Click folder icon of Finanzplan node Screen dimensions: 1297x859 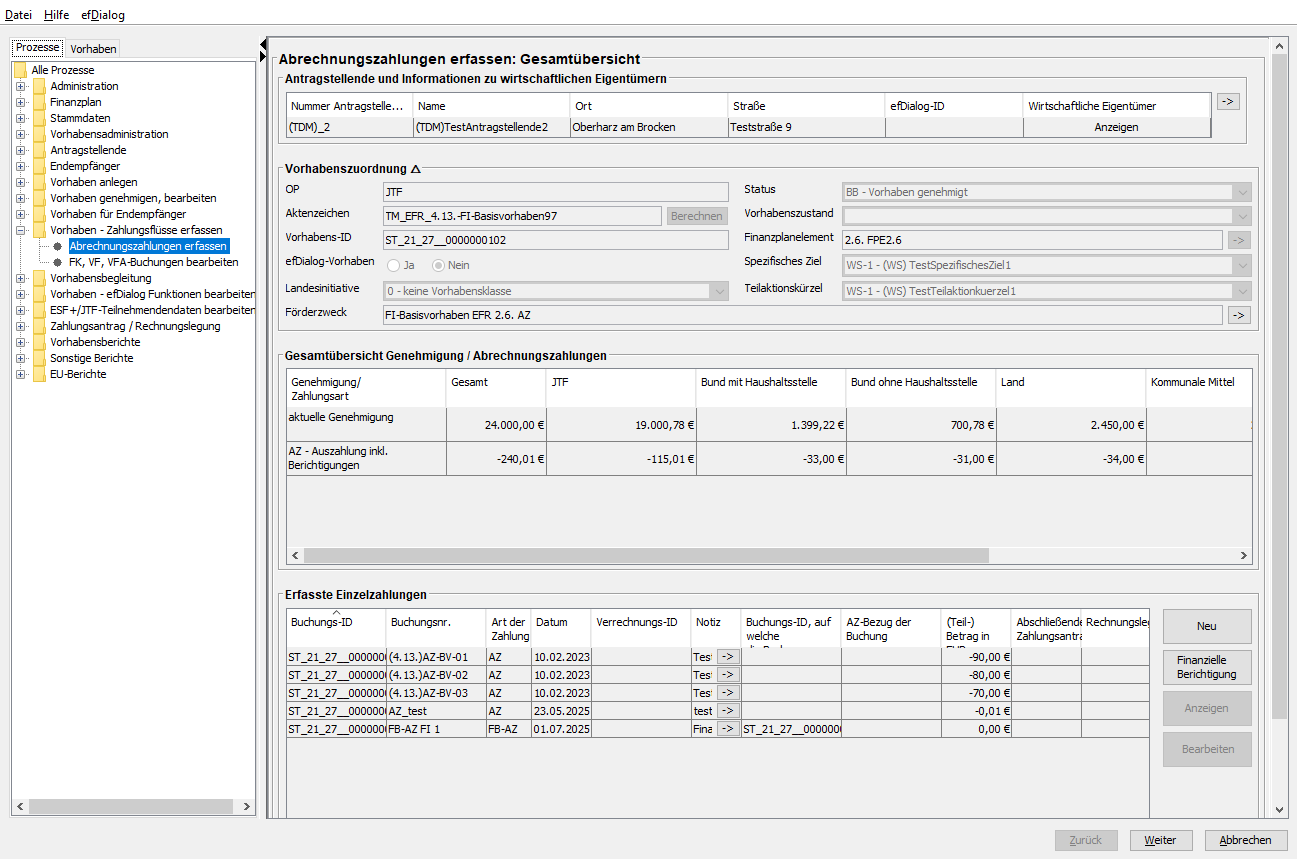tap(39, 102)
